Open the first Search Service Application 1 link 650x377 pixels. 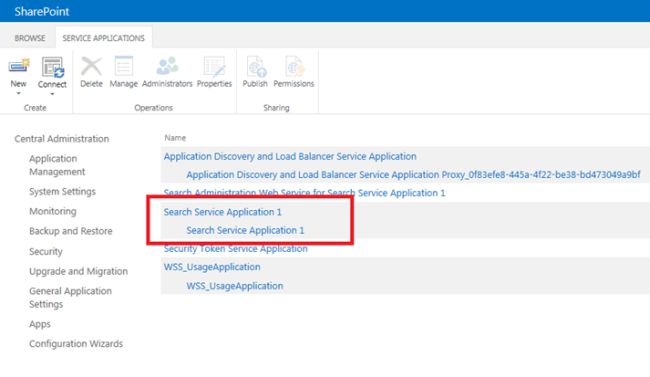223,212
